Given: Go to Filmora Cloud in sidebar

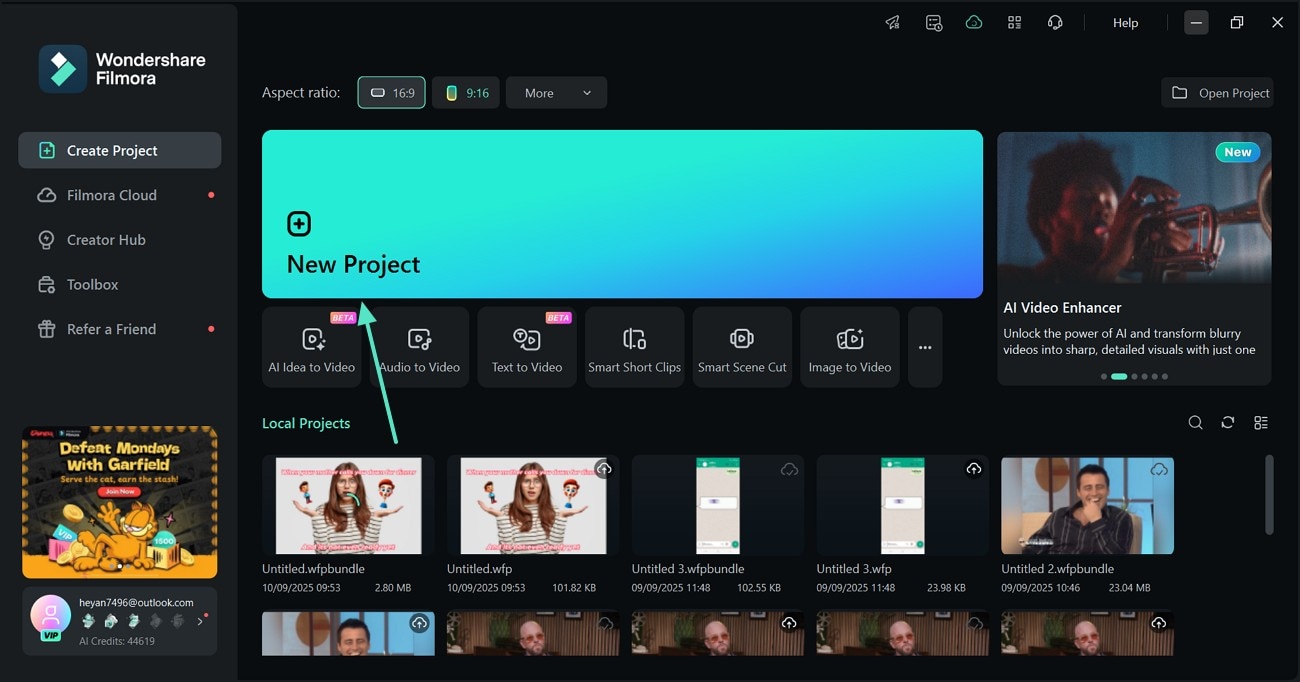Looking at the screenshot, I should pyautogui.click(x=120, y=195).
